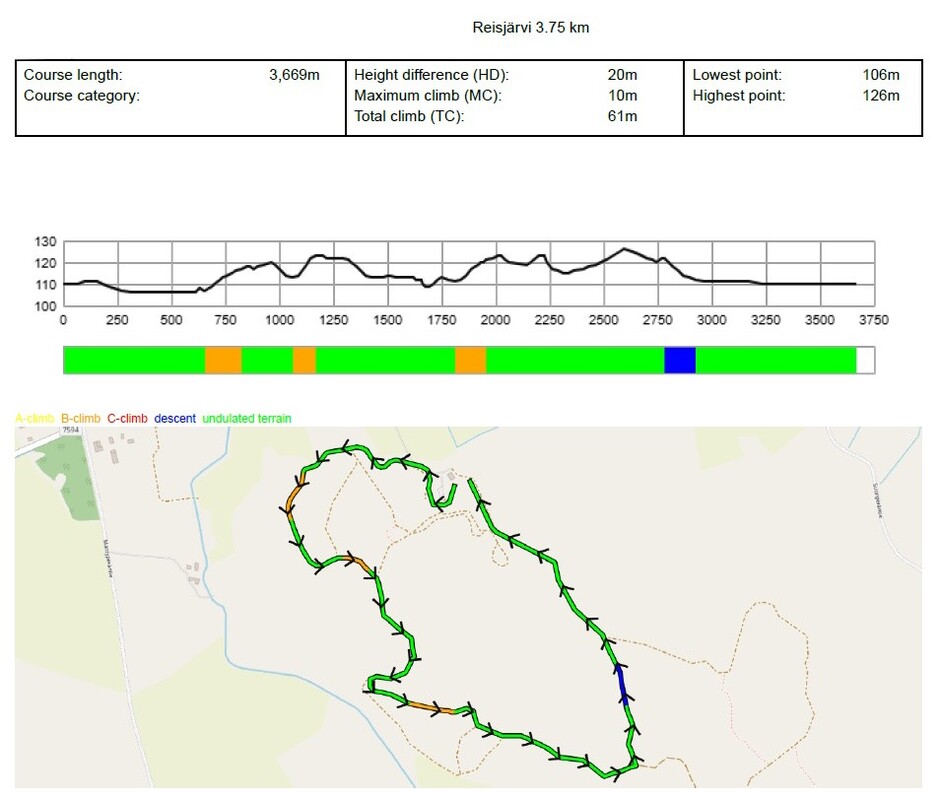This screenshot has width=940, height=797.
Task: Click the Total climb value 61m
Action: click(621, 117)
